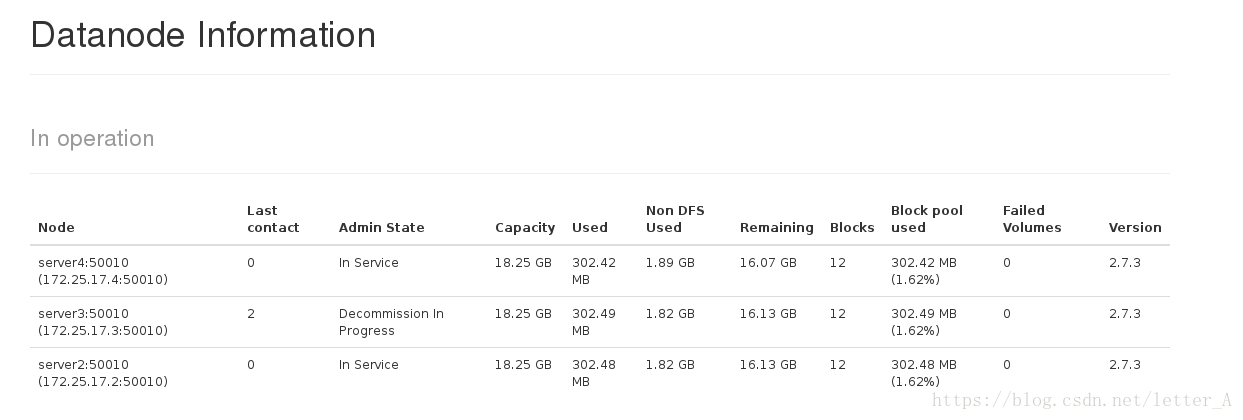1243x420 pixels.
Task: Click the Decommission In Progress state cell
Action: tap(391, 322)
